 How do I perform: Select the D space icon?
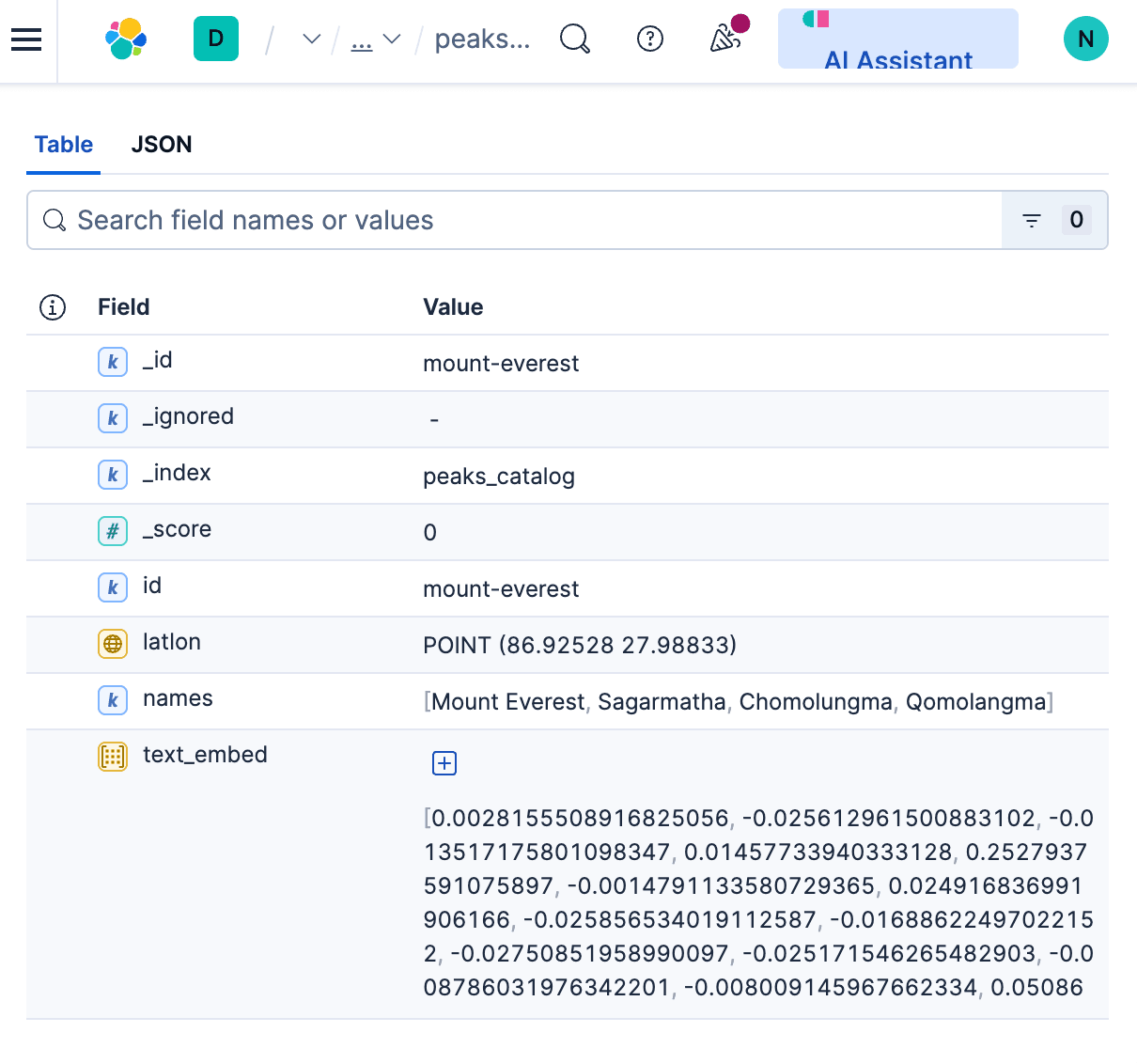click(x=215, y=39)
